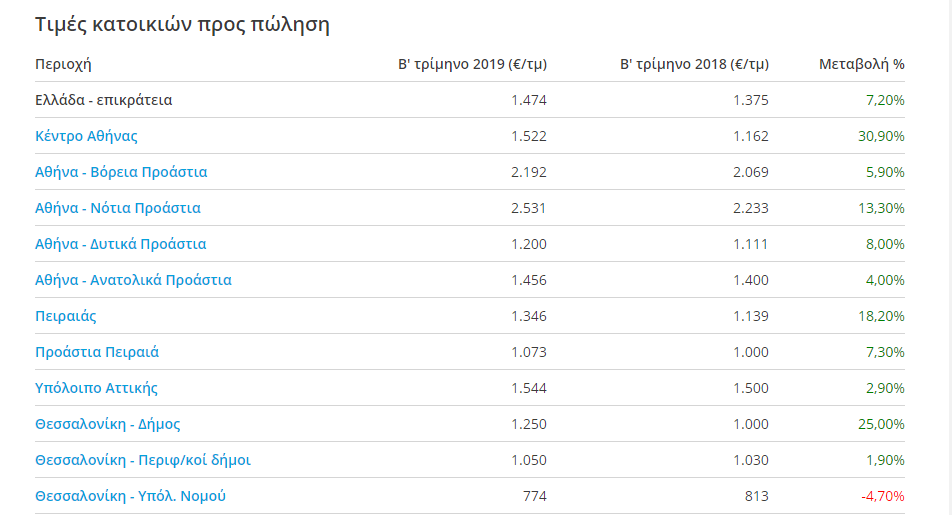Click the negative -4,70% change value
The width and height of the screenshot is (952, 515).
coord(883,496)
